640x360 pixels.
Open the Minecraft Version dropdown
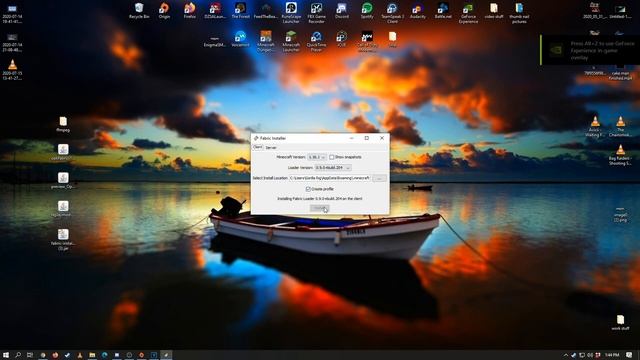317,157
